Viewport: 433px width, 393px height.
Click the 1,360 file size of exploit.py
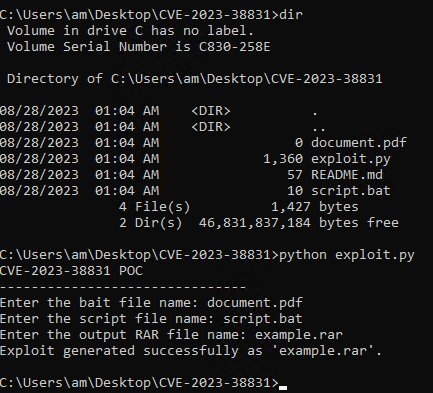(x=283, y=159)
